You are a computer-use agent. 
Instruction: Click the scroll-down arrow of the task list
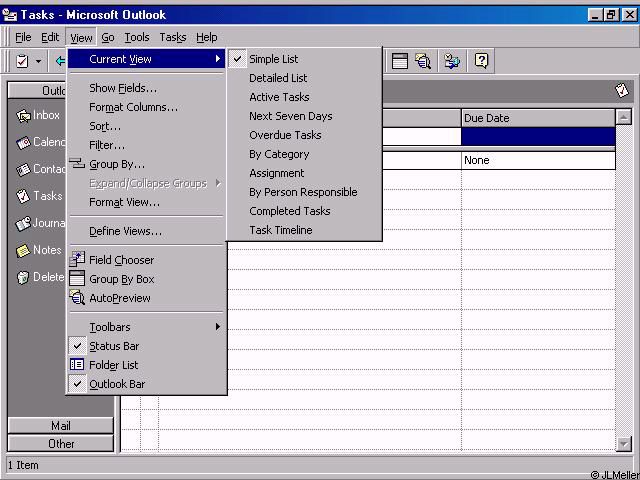[625, 444]
